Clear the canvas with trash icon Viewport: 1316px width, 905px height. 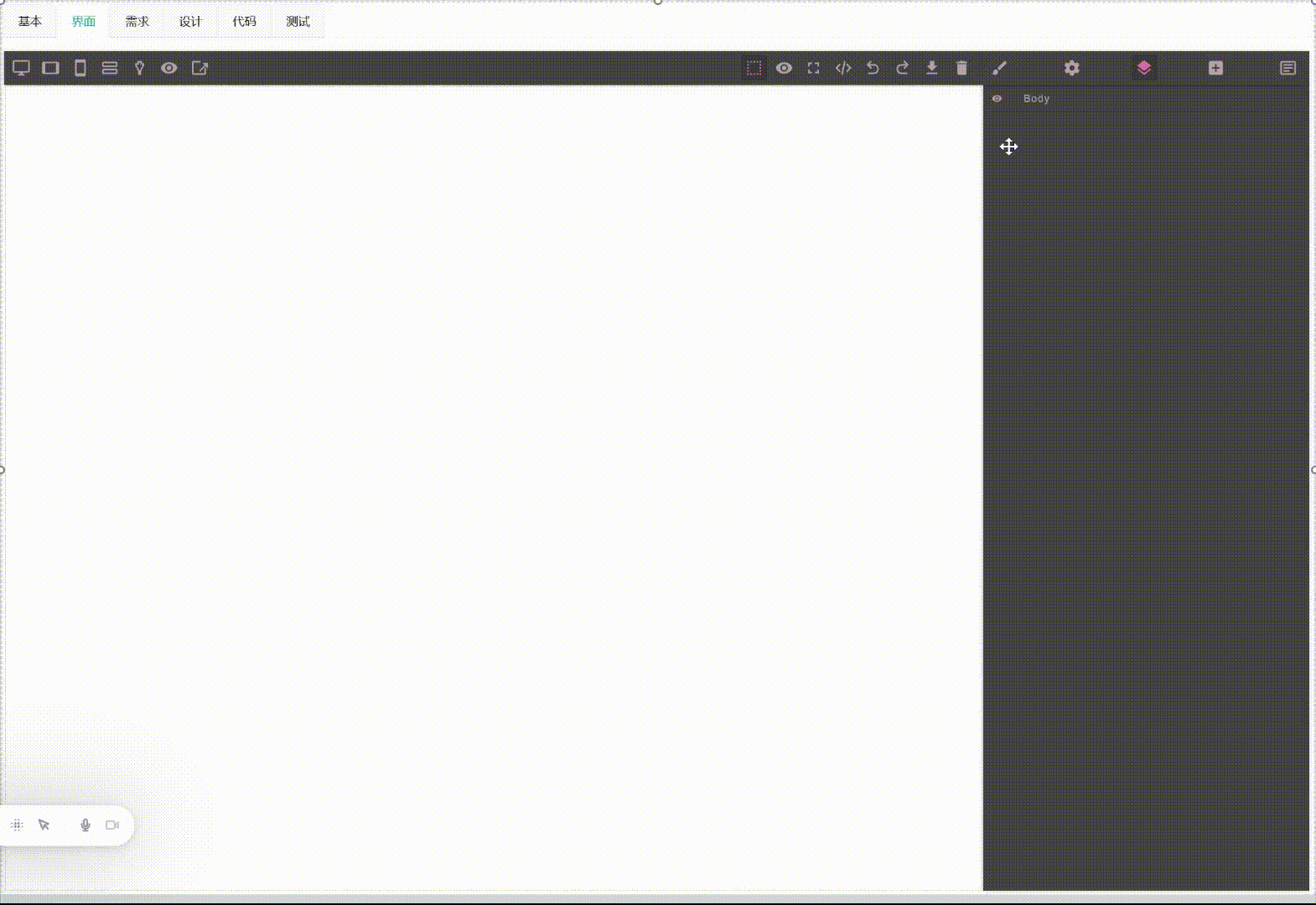[x=962, y=68]
